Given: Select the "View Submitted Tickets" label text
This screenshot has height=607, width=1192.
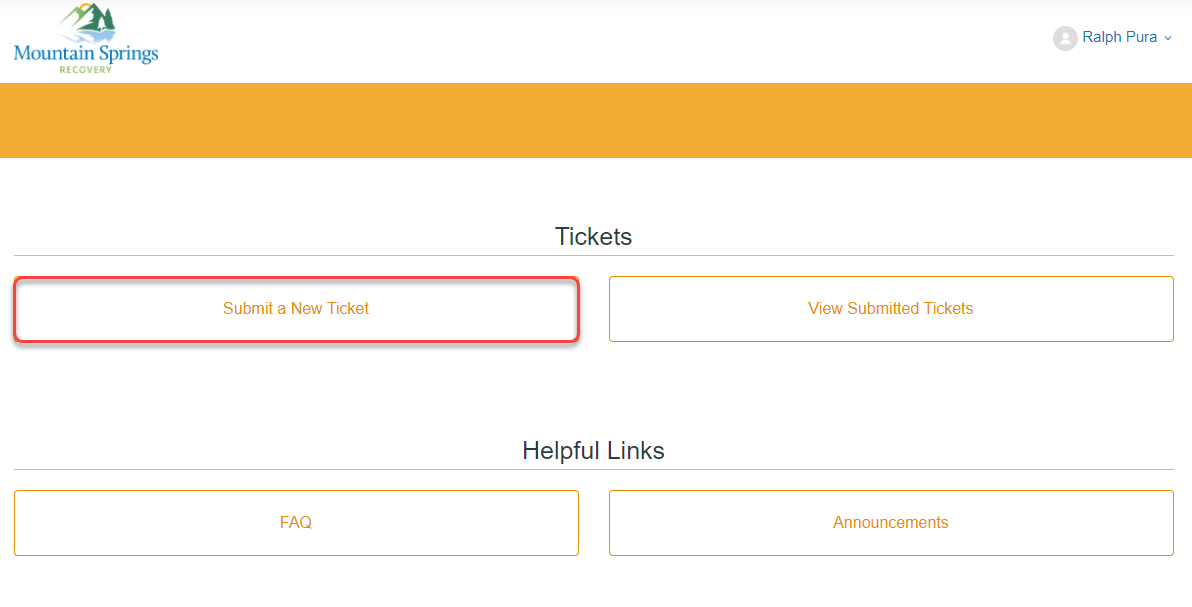Looking at the screenshot, I should pyautogui.click(x=890, y=309).
